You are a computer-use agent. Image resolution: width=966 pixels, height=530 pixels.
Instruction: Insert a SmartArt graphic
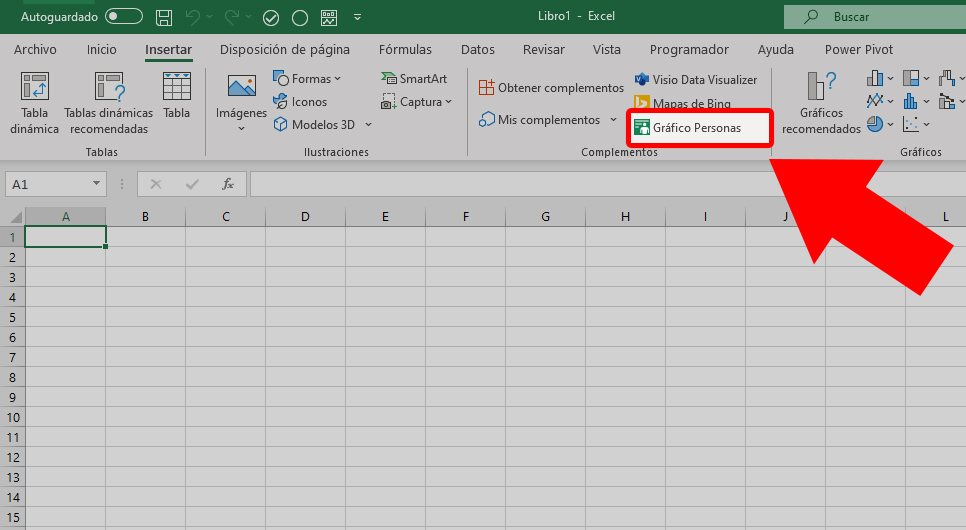[x=414, y=79]
